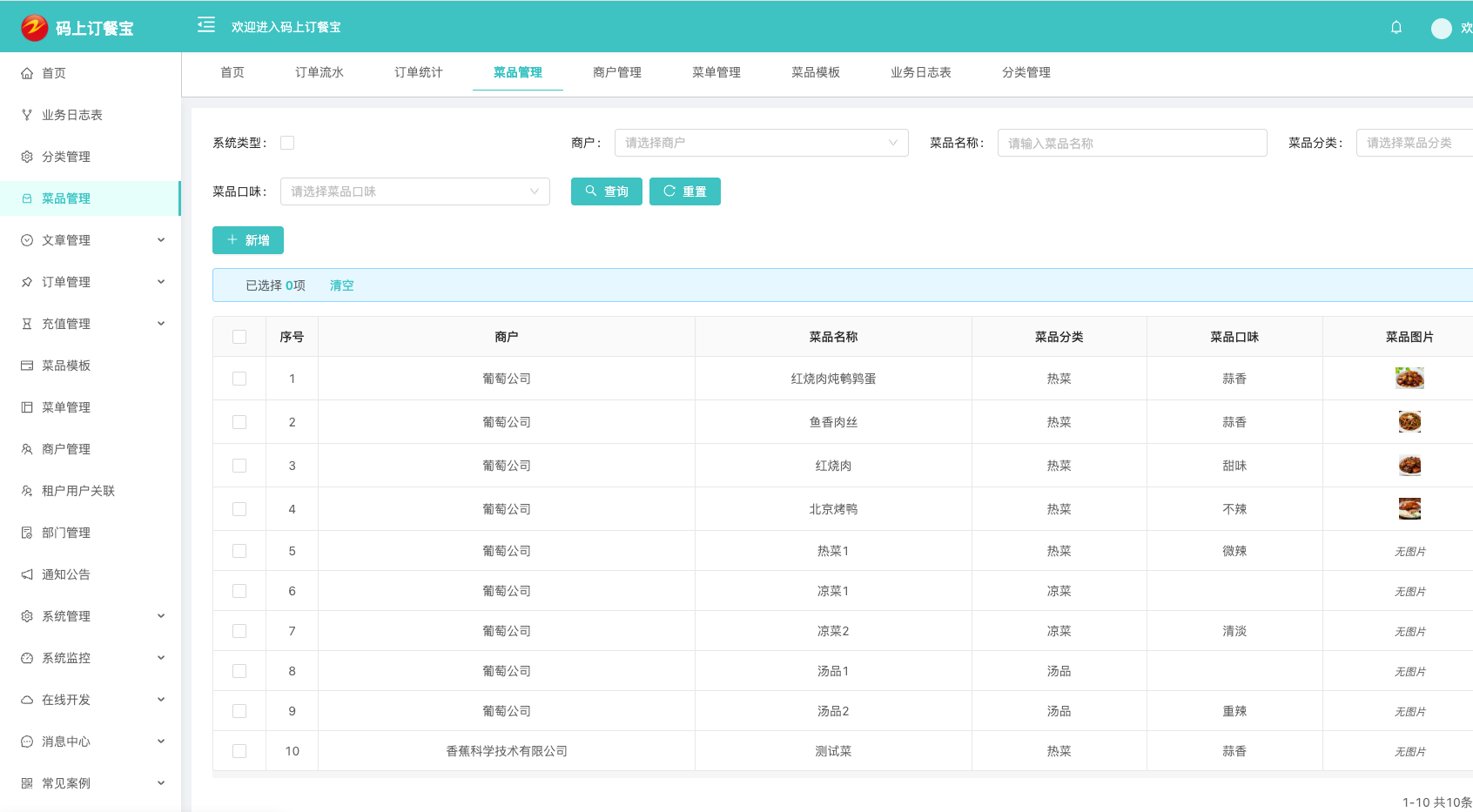Select the checkbox for row 3 红烧肉
The height and width of the screenshot is (812, 1473).
239,466
